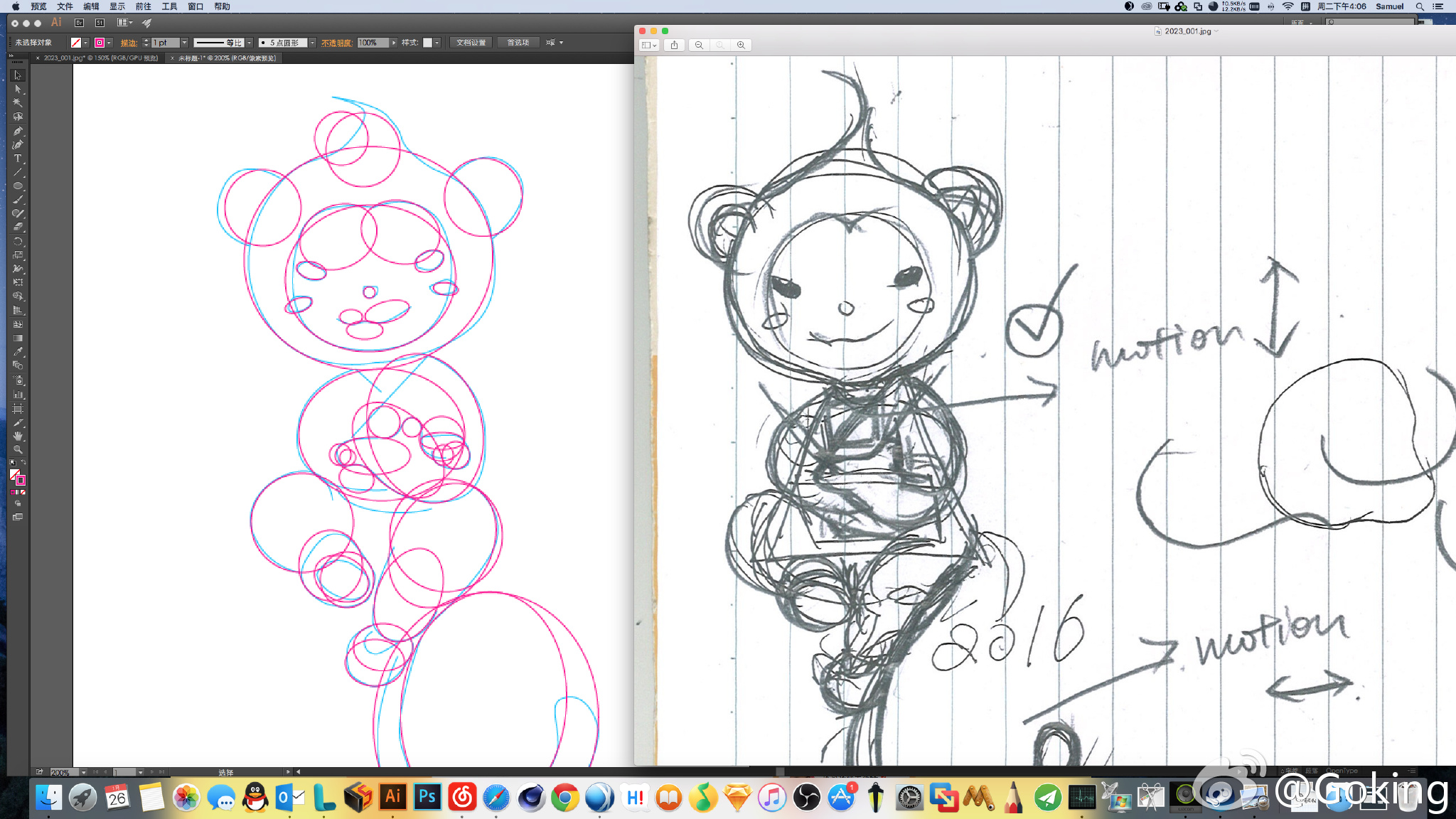
Task: Open stroke weight dropdown next to 1 pt
Action: (x=184, y=43)
